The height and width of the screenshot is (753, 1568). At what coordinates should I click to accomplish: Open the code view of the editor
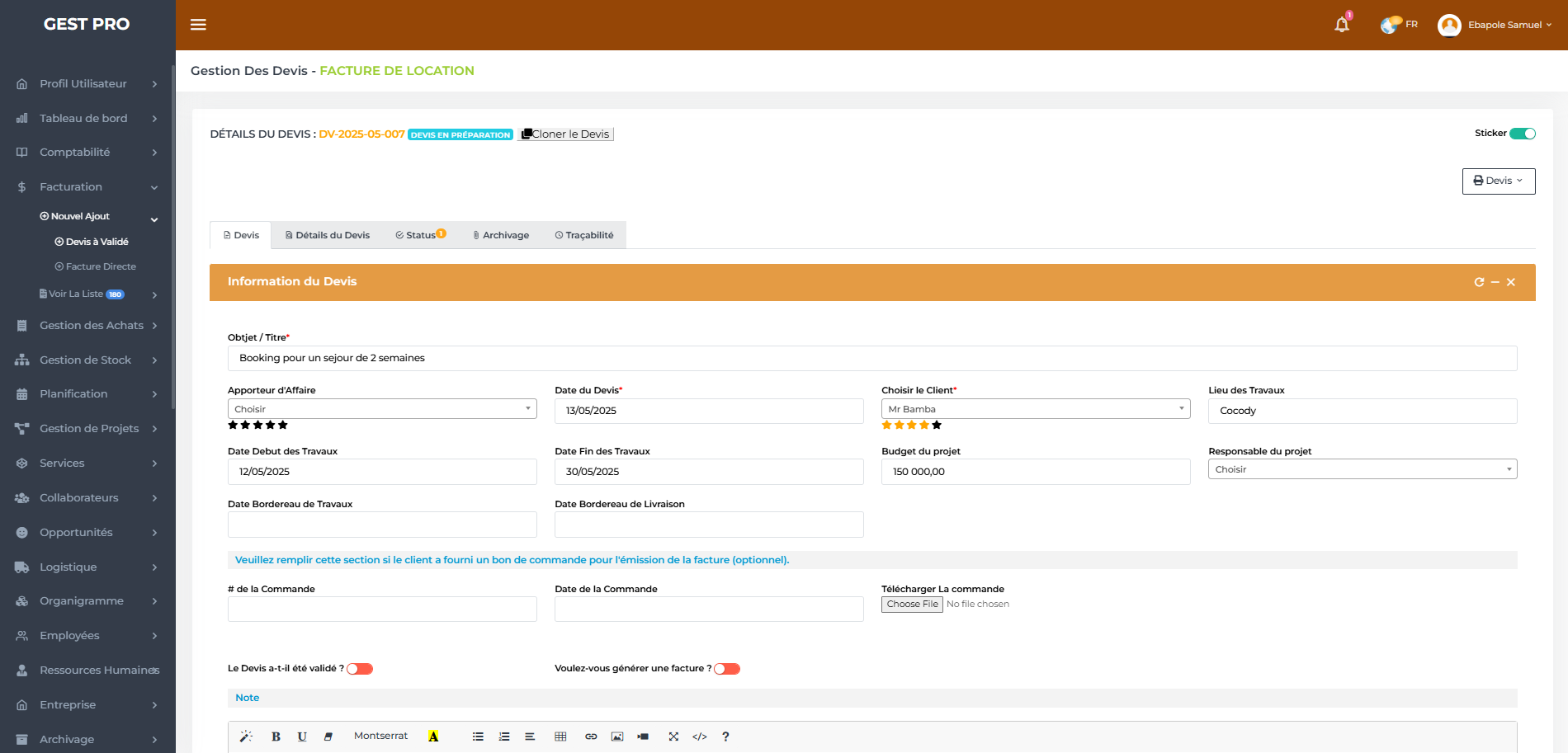click(700, 737)
